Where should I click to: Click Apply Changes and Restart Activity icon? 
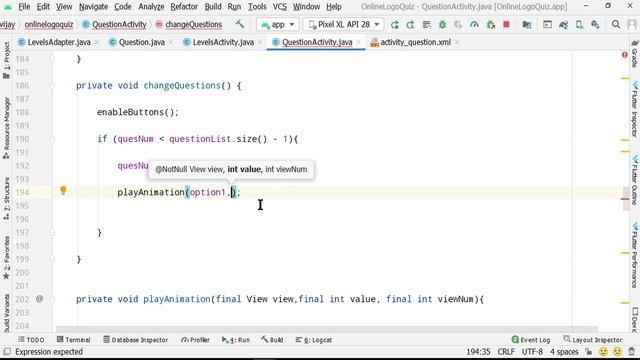[410, 25]
